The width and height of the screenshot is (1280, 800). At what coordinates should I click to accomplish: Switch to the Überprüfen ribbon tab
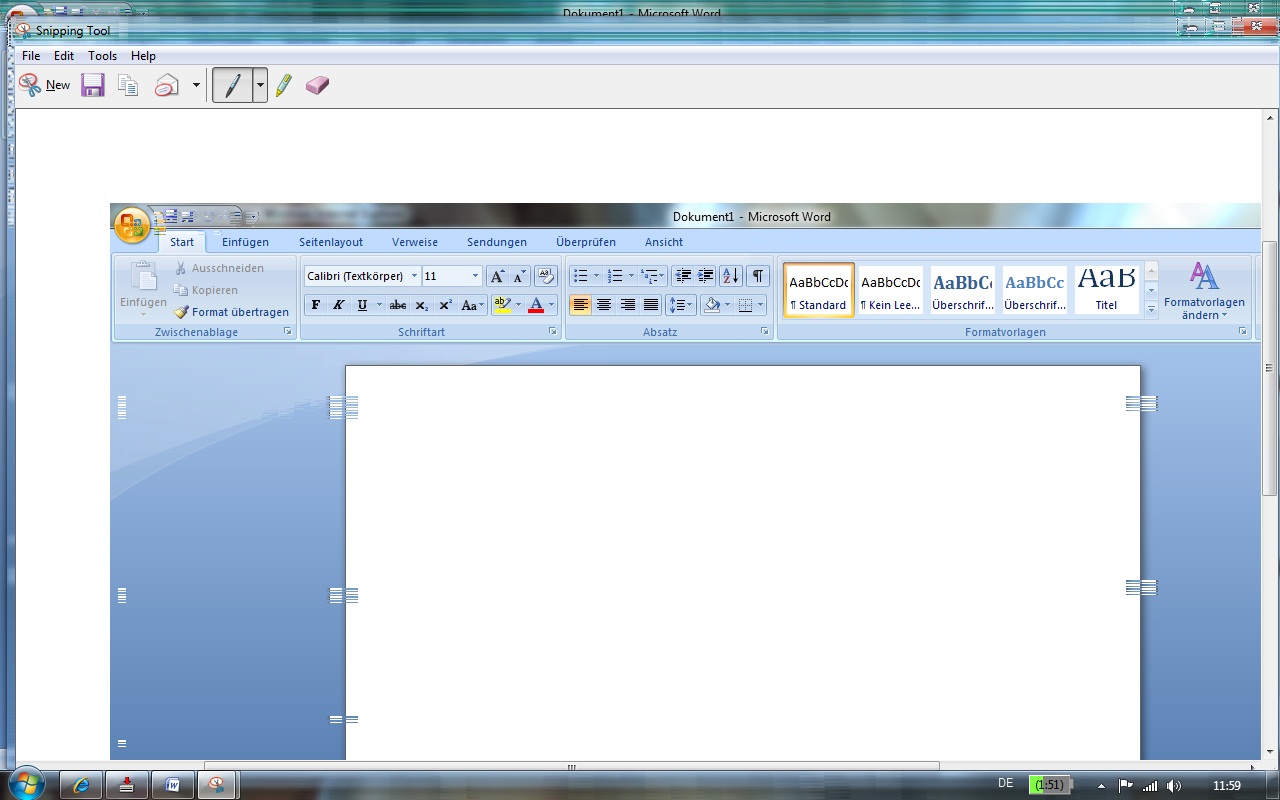pos(586,242)
